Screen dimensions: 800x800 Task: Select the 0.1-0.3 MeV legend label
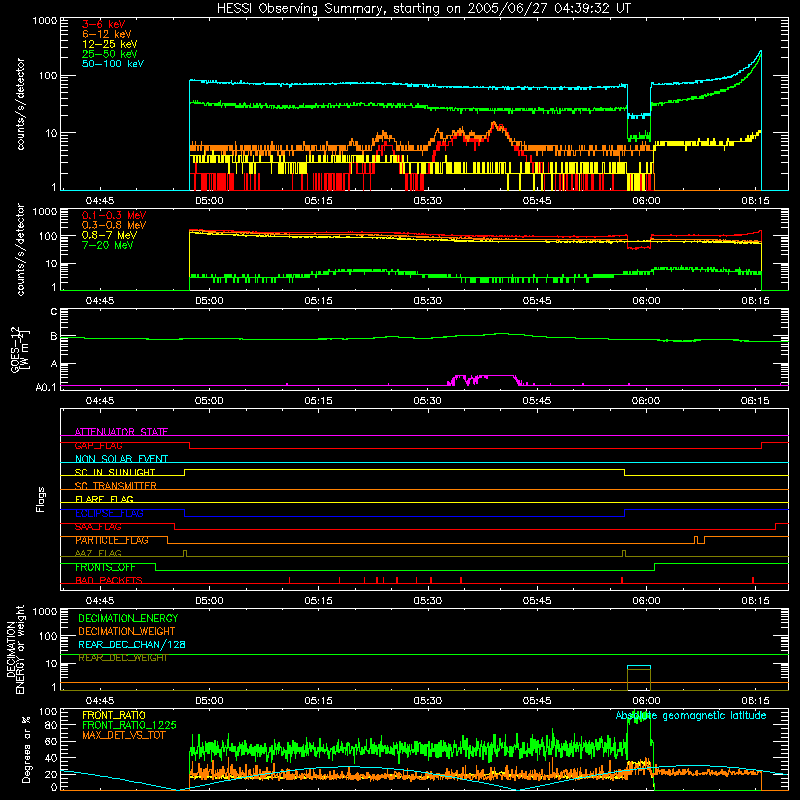pos(114,215)
